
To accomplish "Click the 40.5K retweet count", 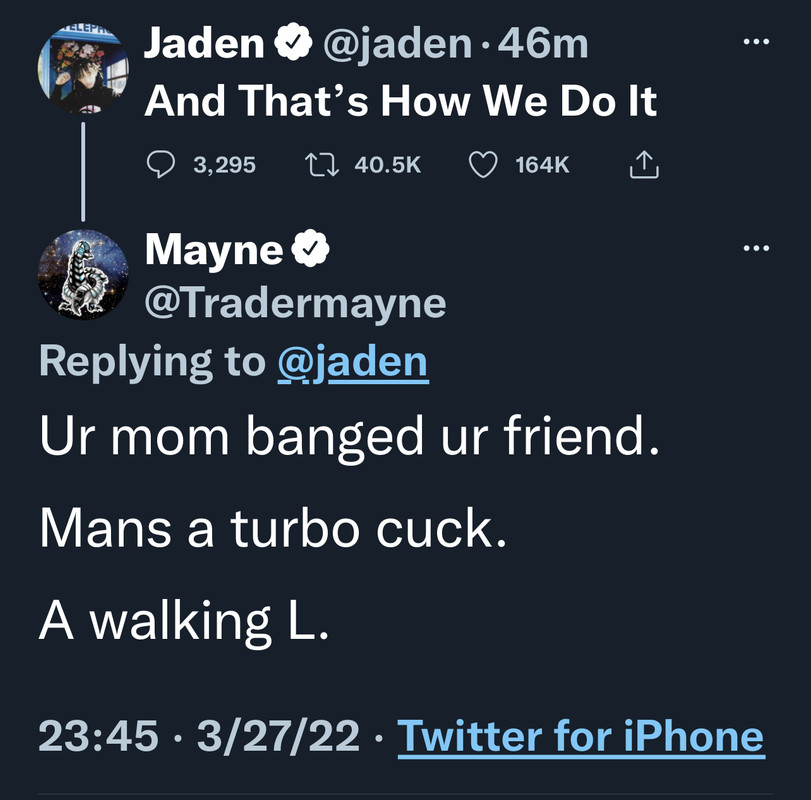I will click(388, 164).
